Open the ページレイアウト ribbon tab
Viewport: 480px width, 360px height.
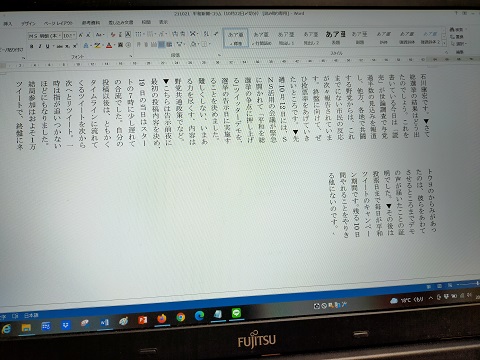click(58, 23)
